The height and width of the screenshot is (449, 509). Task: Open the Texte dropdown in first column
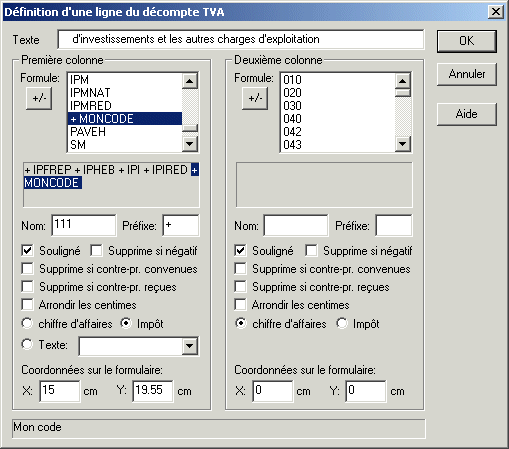pos(189,346)
